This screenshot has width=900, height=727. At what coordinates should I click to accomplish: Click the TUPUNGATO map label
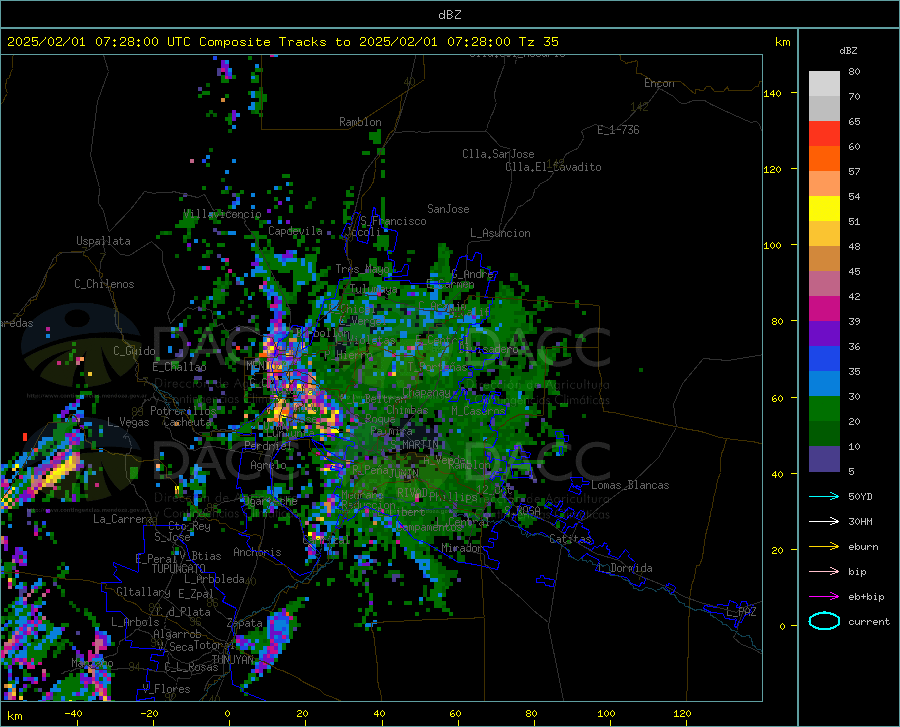point(179,569)
